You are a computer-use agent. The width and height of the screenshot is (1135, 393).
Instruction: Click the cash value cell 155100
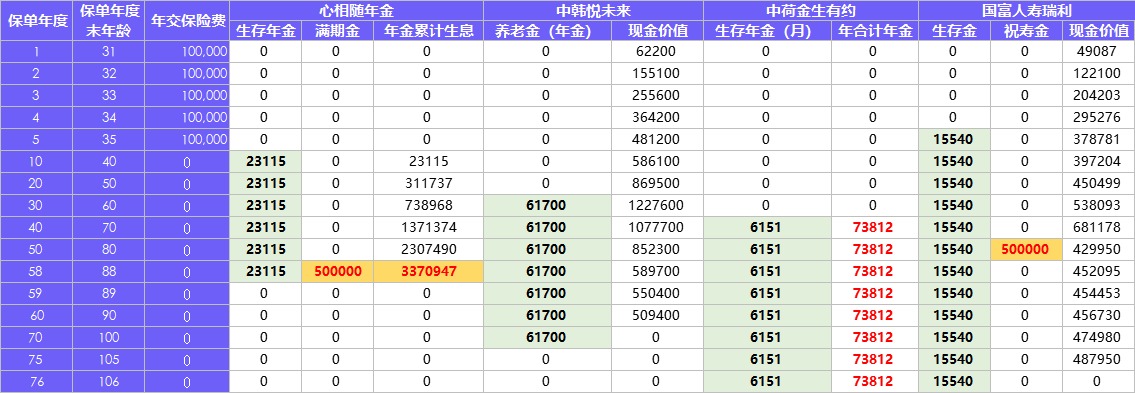point(657,73)
